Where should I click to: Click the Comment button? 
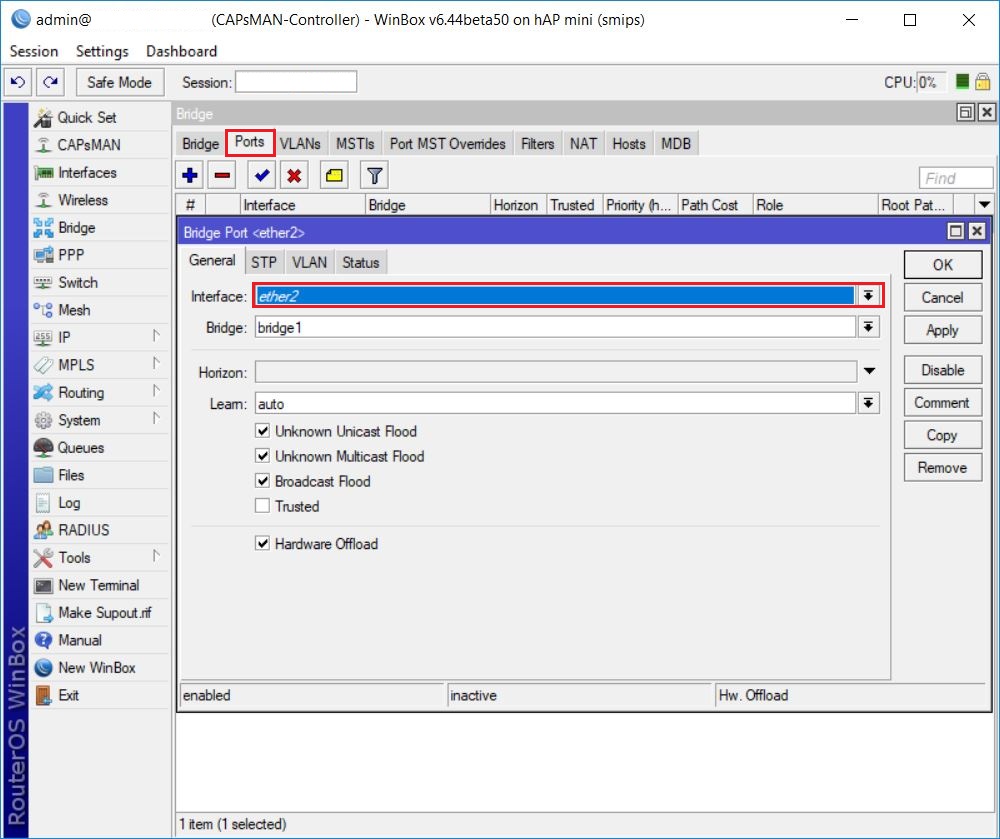click(x=943, y=402)
